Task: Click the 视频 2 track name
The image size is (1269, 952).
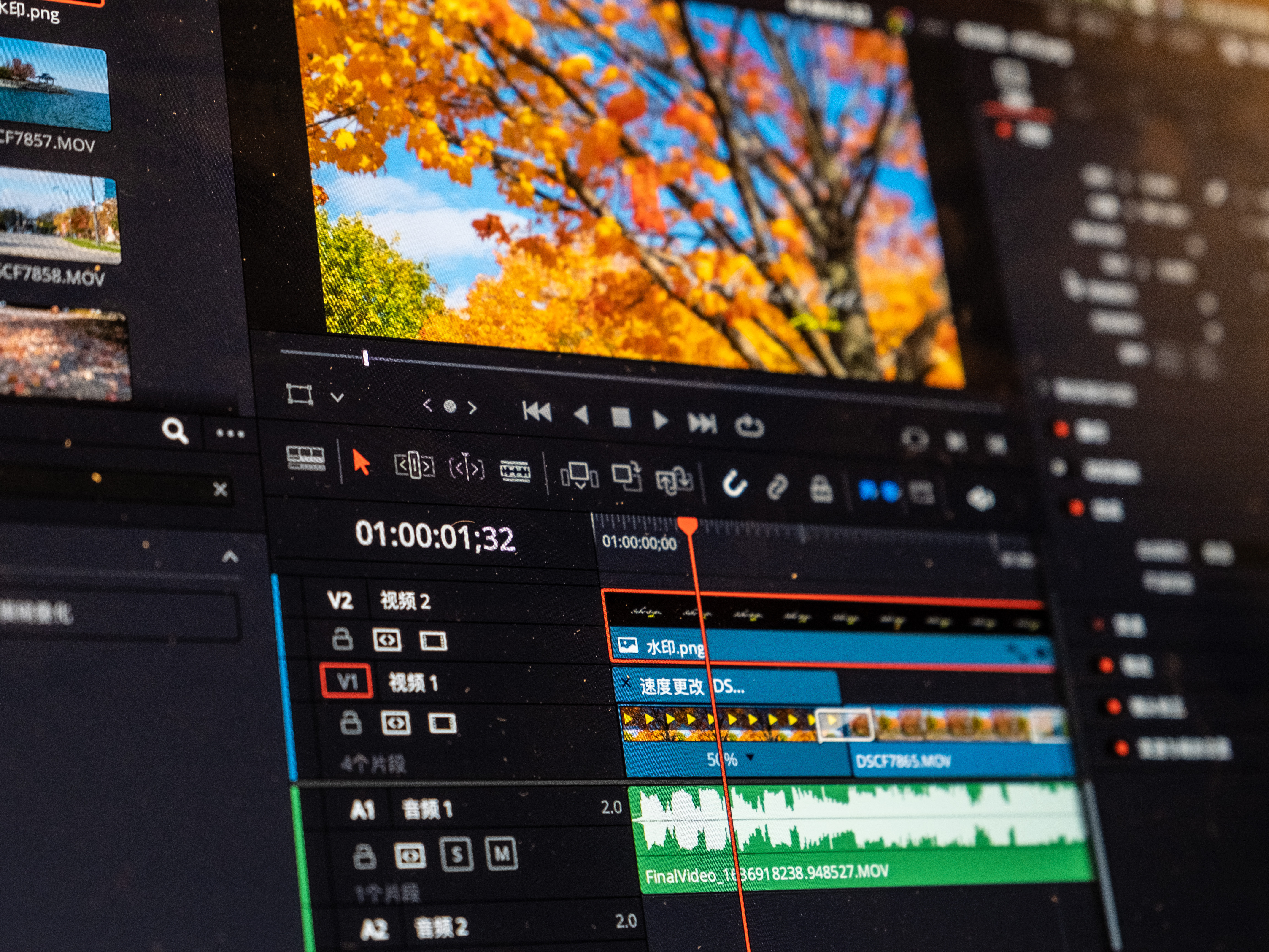Action: coord(405,601)
